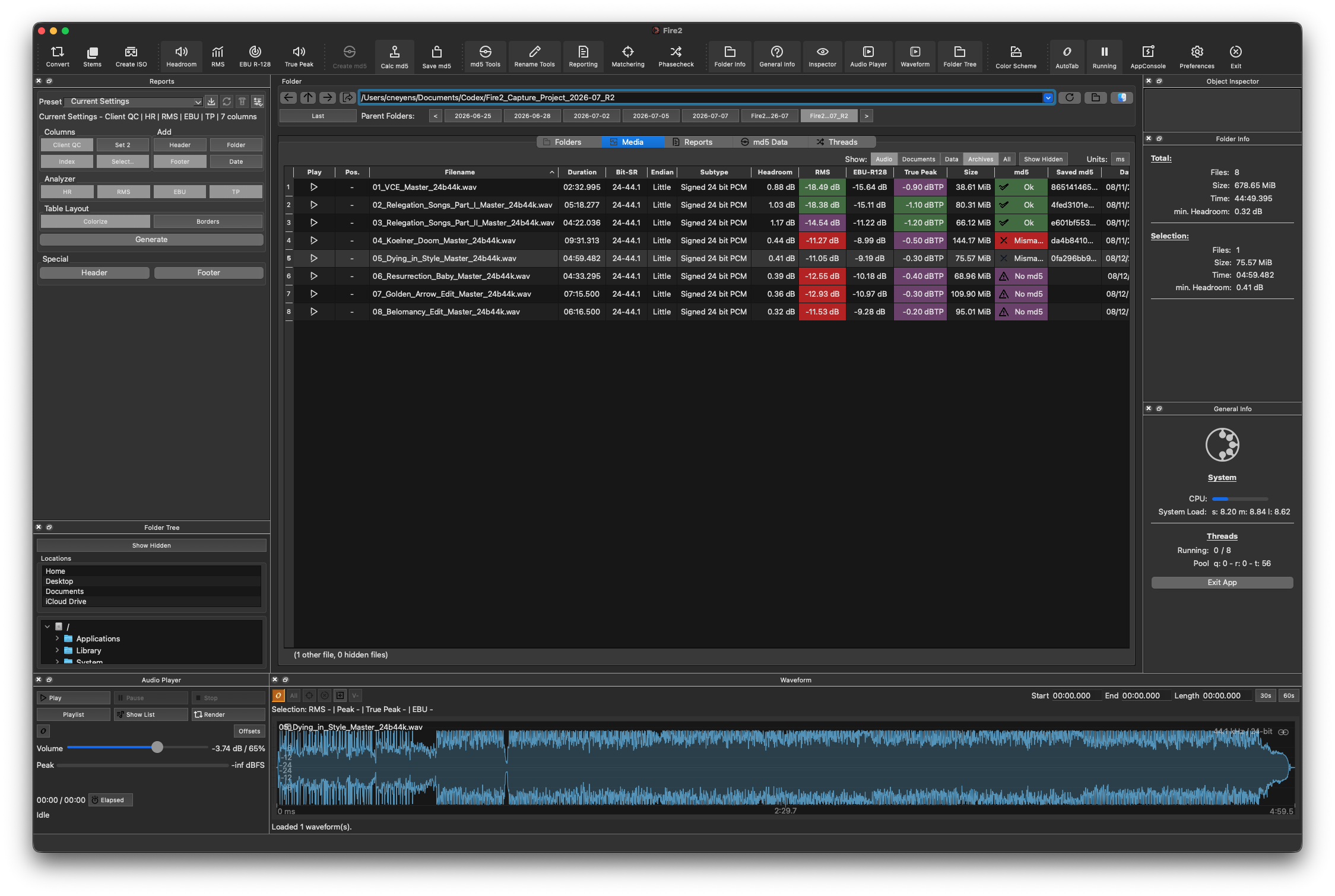Run the Headroom analysis

[x=181, y=56]
